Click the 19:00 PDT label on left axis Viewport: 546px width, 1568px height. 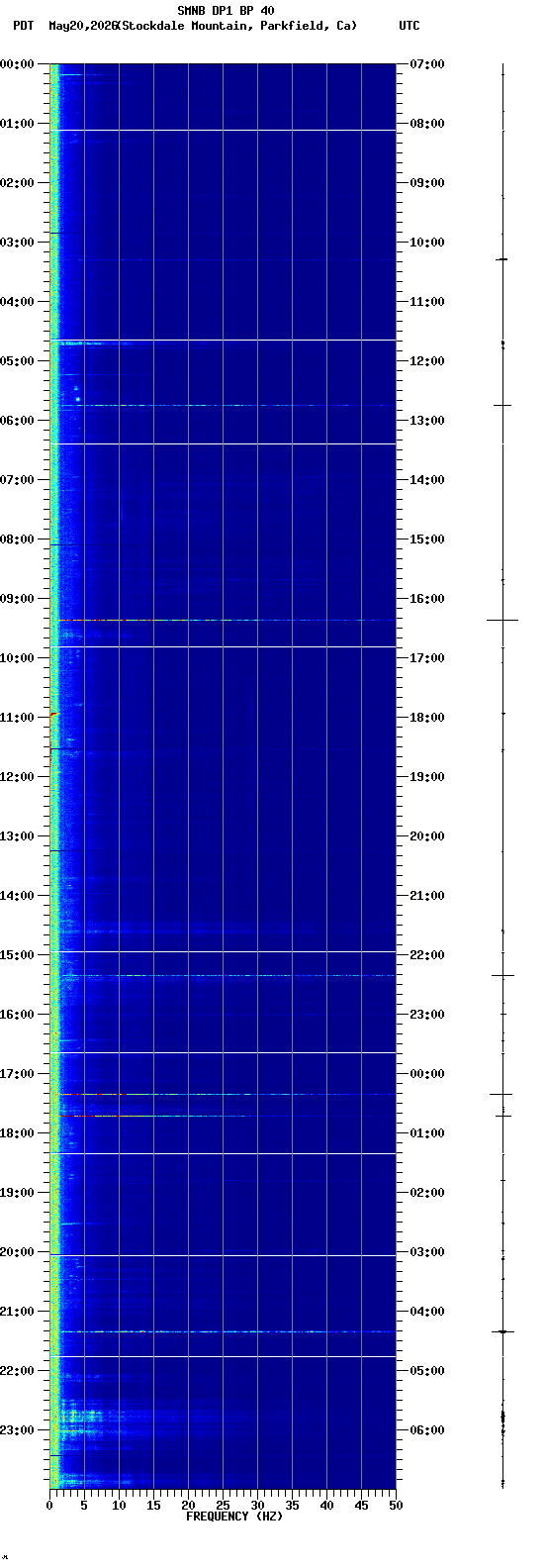17,1193
